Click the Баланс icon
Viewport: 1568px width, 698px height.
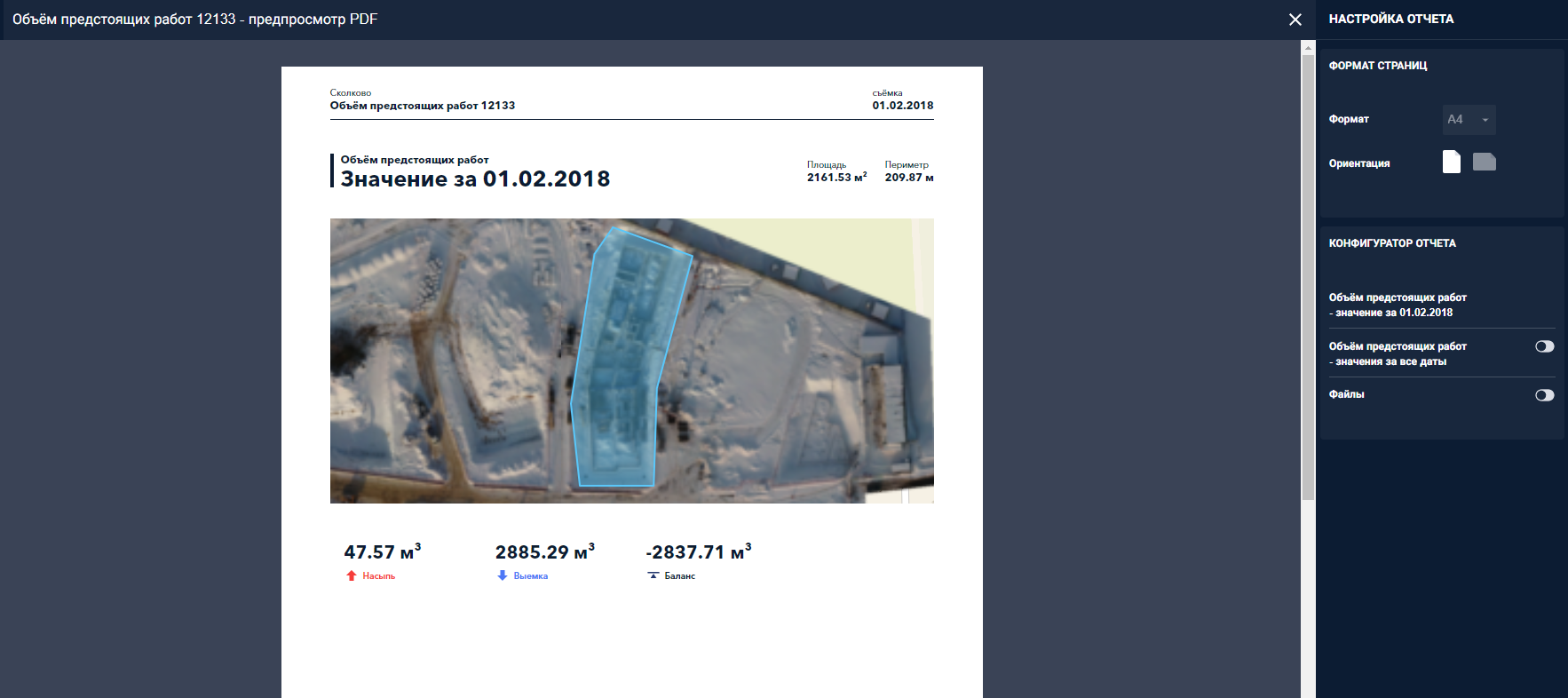[653, 576]
